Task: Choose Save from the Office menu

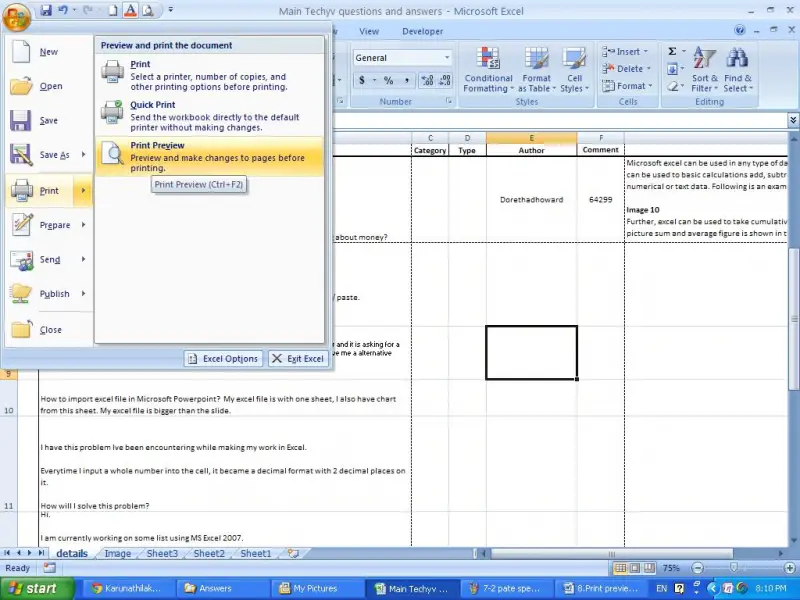Action: 49,120
